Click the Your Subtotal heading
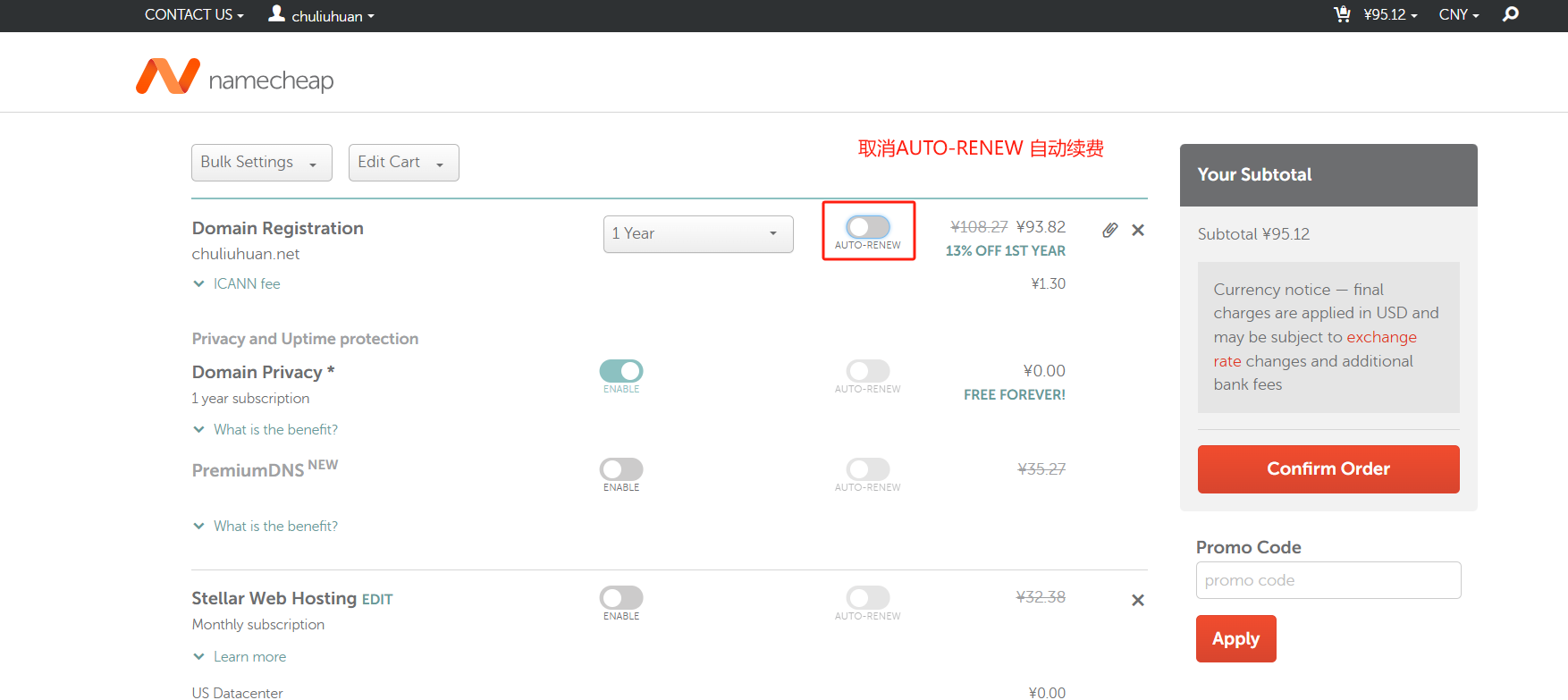The image size is (1568, 700). tap(1254, 174)
